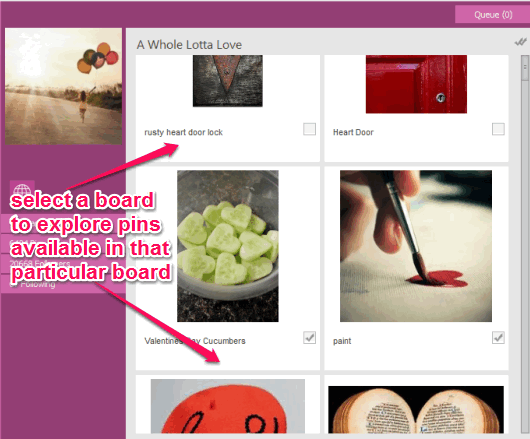Uncheck the Valentines Day Cucumbers checkbox
This screenshot has width=530, height=439.
point(309,338)
